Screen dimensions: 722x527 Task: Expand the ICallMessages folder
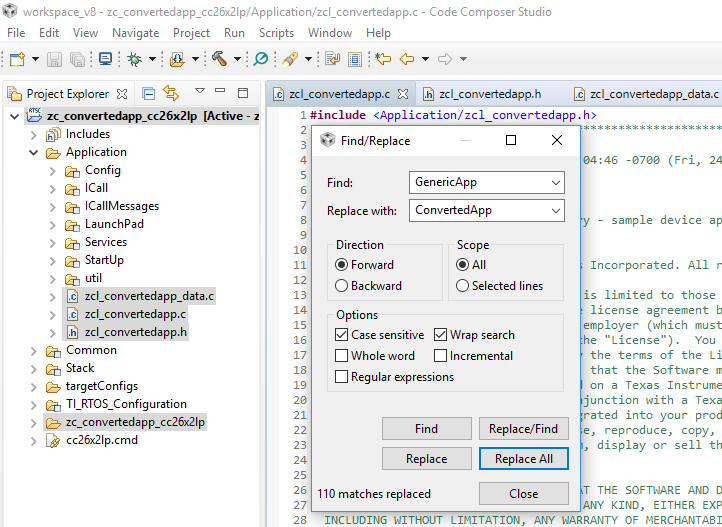pyautogui.click(x=53, y=207)
